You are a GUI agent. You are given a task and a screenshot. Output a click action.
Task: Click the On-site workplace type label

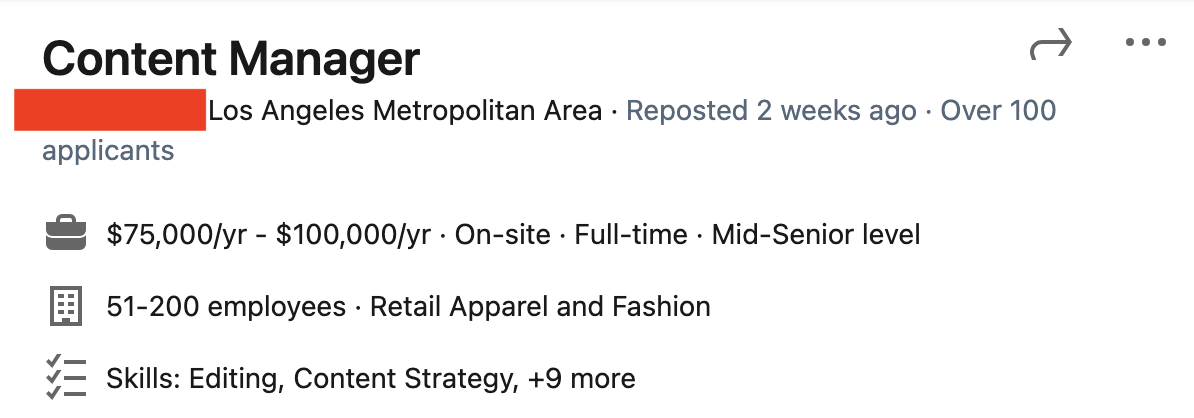(502, 236)
